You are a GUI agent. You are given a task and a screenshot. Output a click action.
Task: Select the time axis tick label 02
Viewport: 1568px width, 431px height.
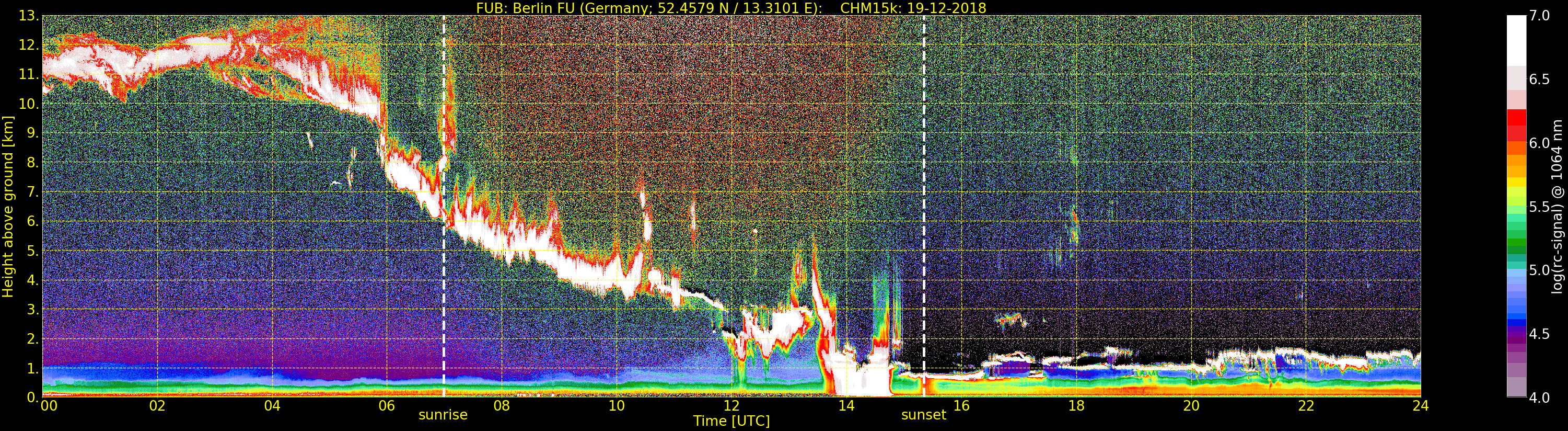point(157,406)
